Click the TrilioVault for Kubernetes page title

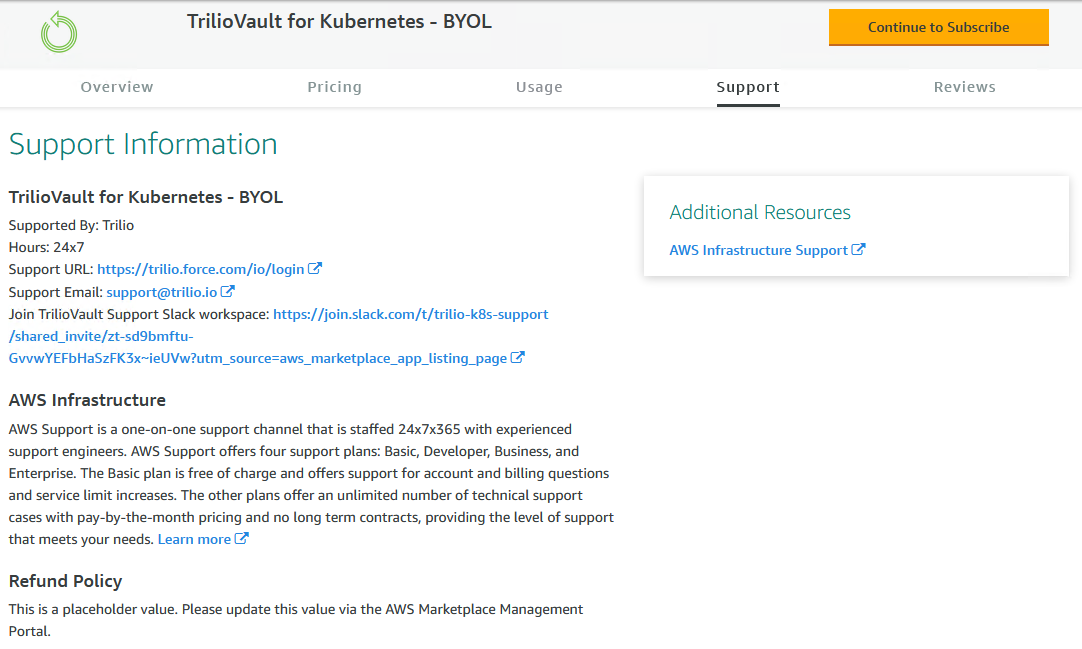339,21
